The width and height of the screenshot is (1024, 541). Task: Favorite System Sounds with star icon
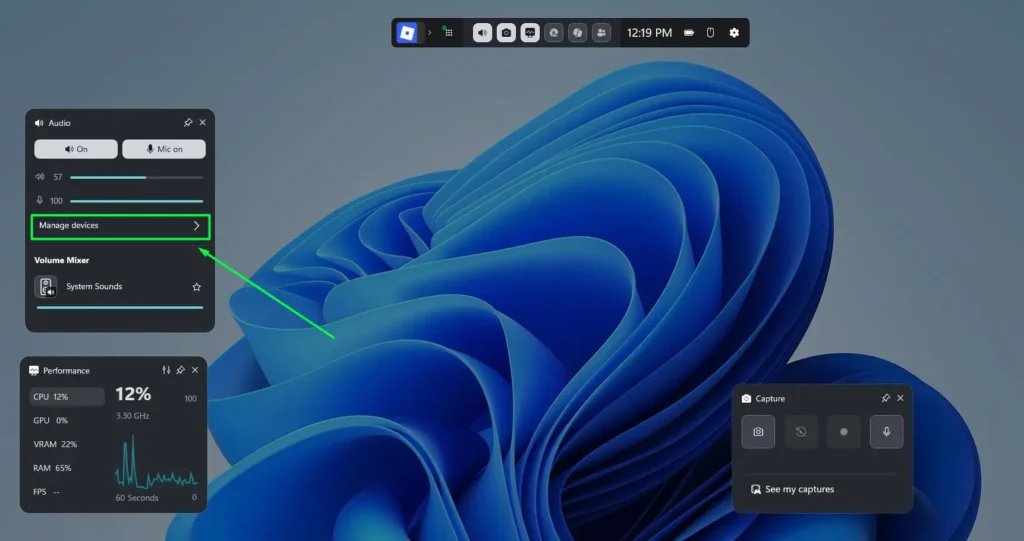click(x=197, y=287)
